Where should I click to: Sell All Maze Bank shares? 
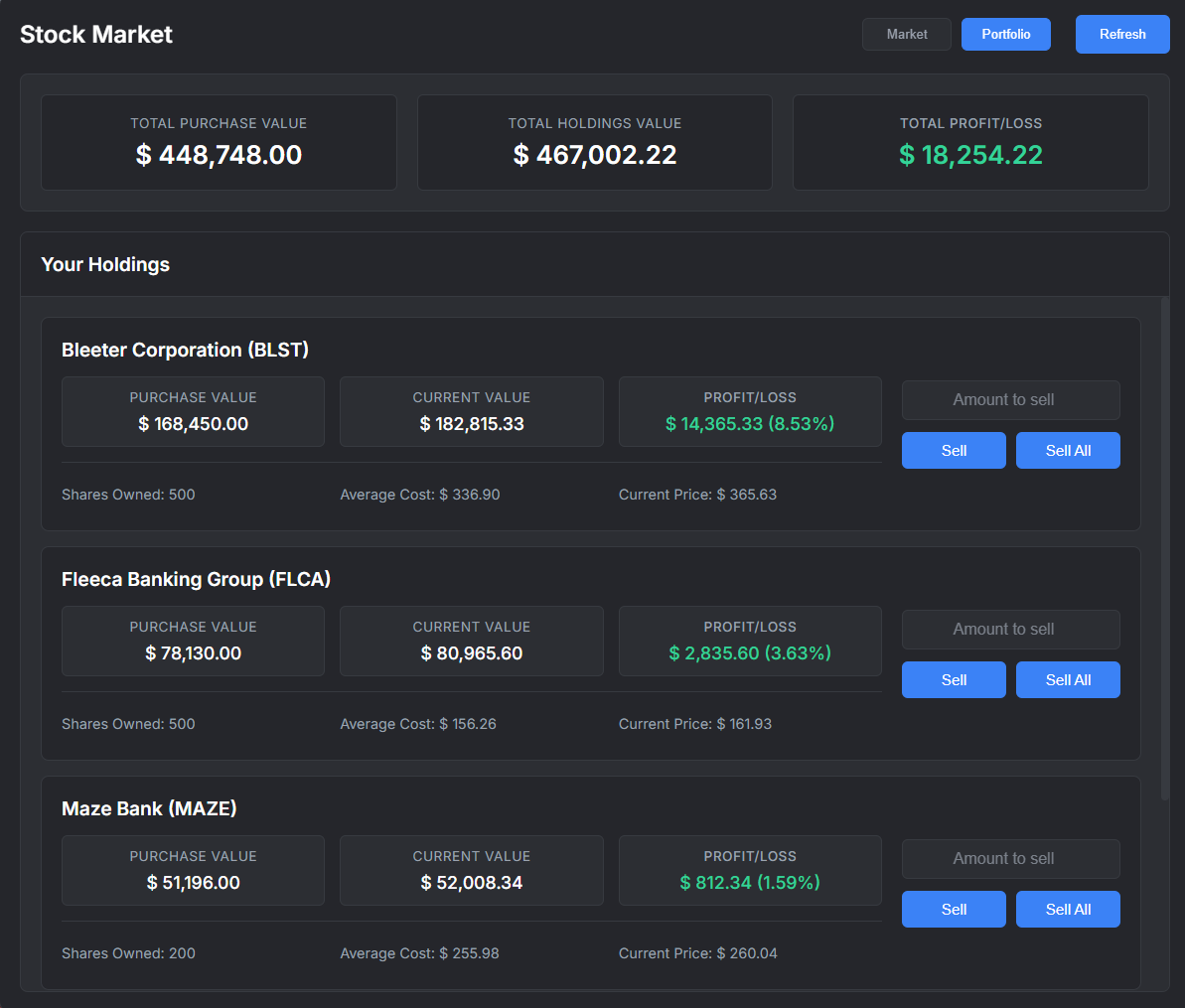click(x=1068, y=909)
